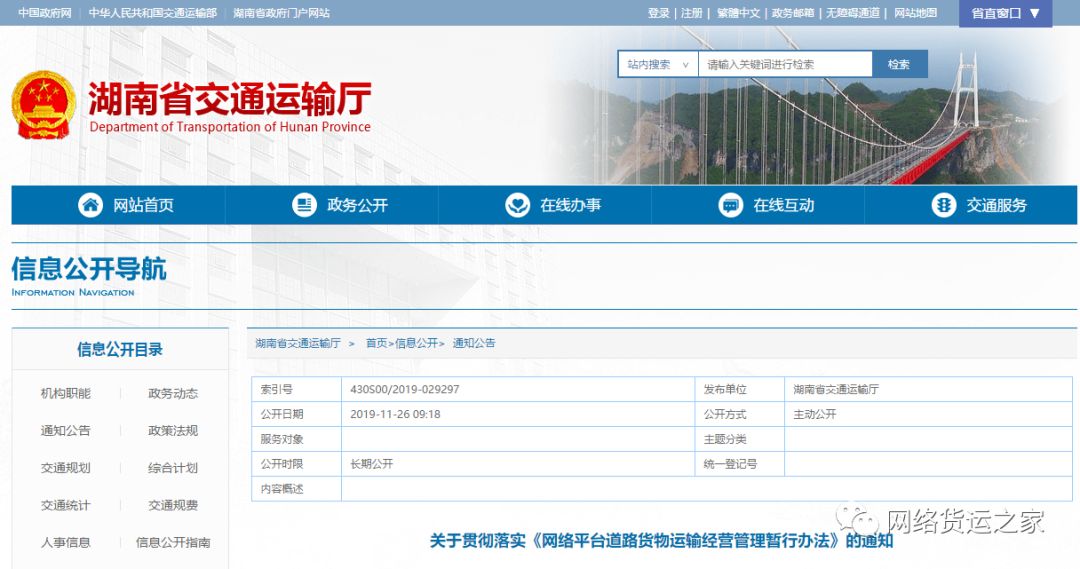Viewport: 1080px width, 569px height.
Task: Click the 在线互动 chat icon
Action: (x=731, y=205)
